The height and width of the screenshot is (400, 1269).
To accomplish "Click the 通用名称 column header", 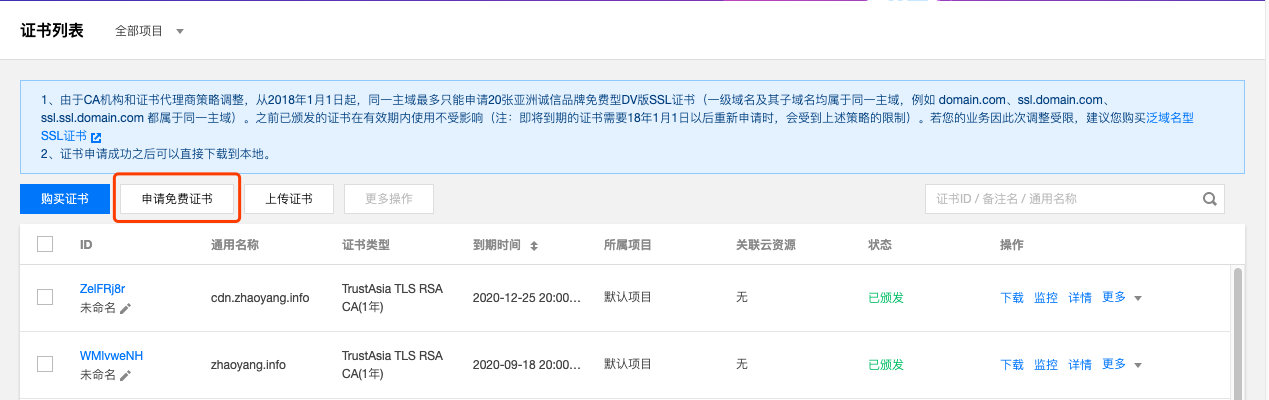I will [235, 245].
